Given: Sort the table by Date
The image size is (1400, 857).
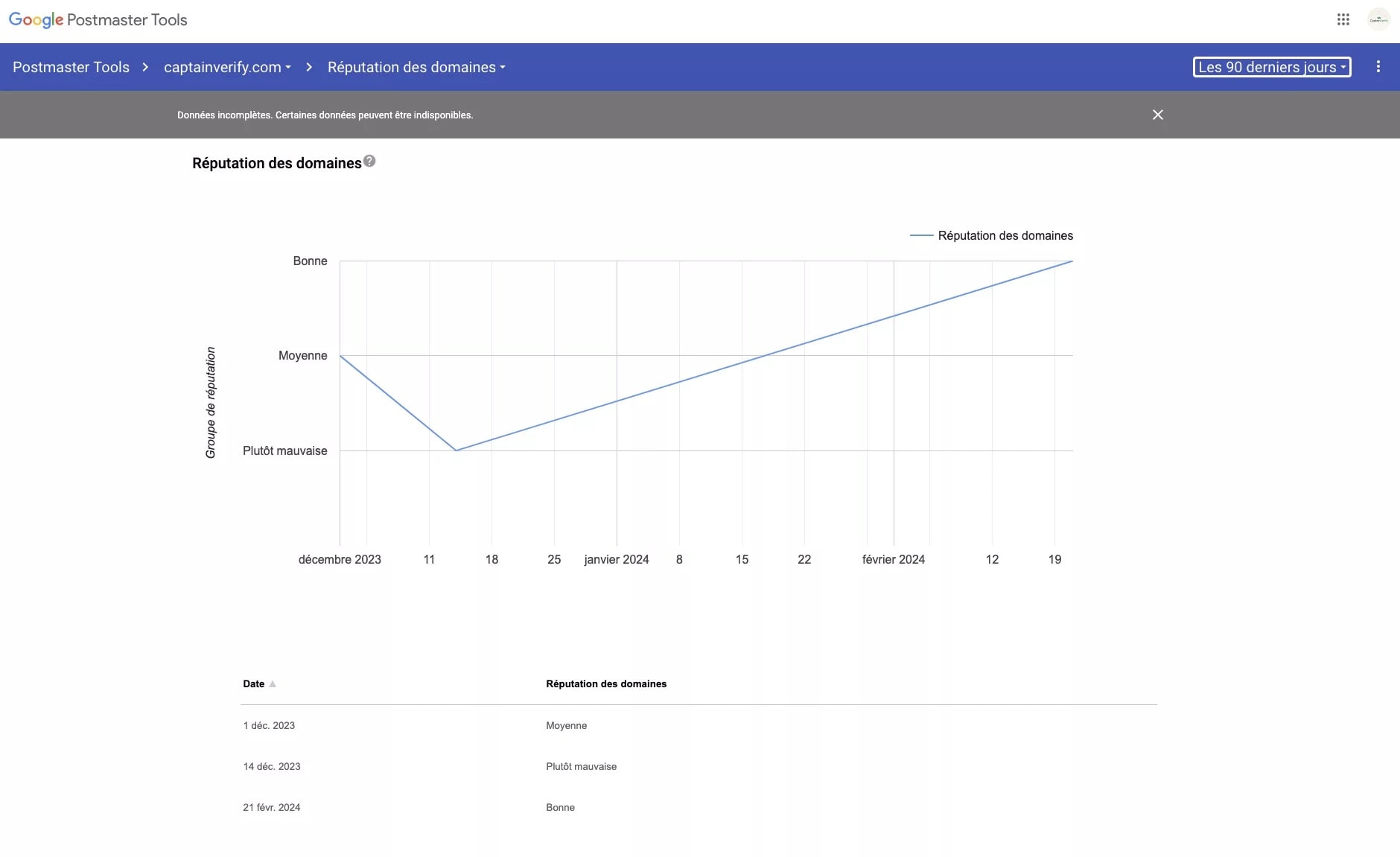Looking at the screenshot, I should pos(253,684).
